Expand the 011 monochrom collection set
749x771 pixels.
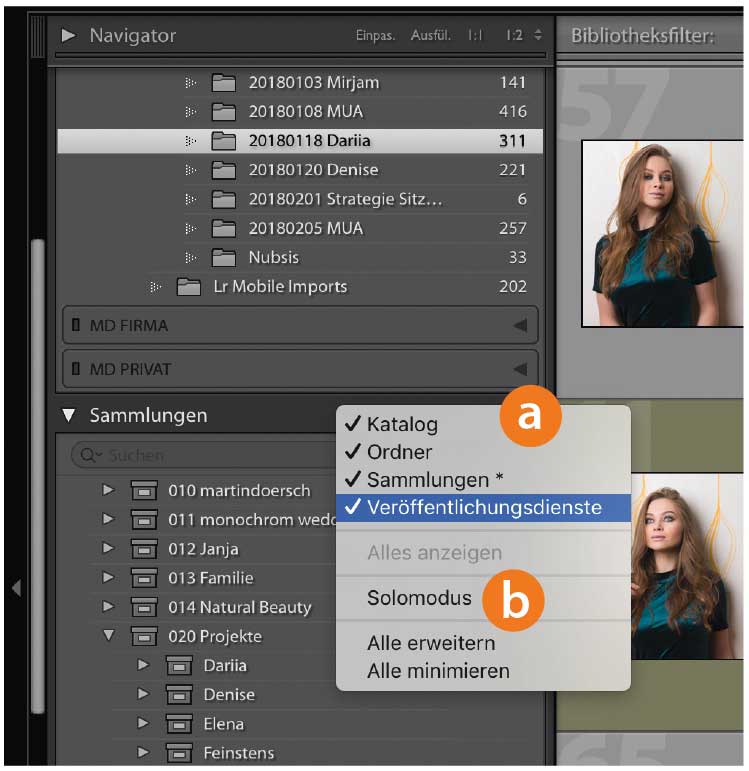(x=108, y=519)
